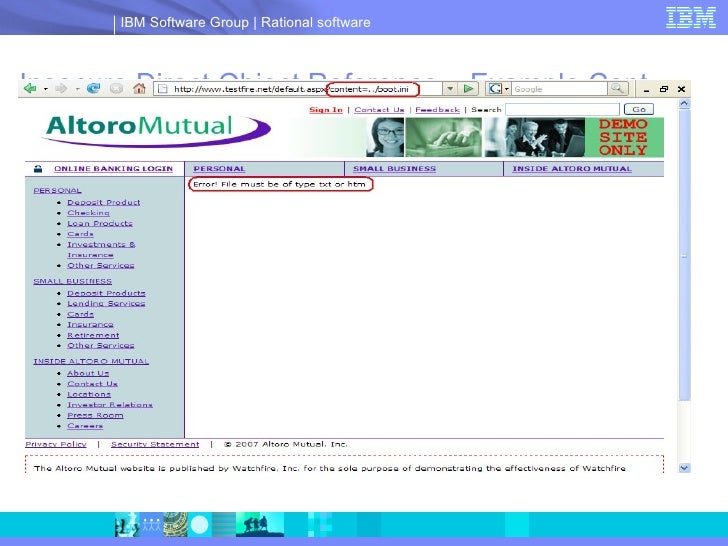Open Deposit Product under Personal

pyautogui.click(x=104, y=202)
